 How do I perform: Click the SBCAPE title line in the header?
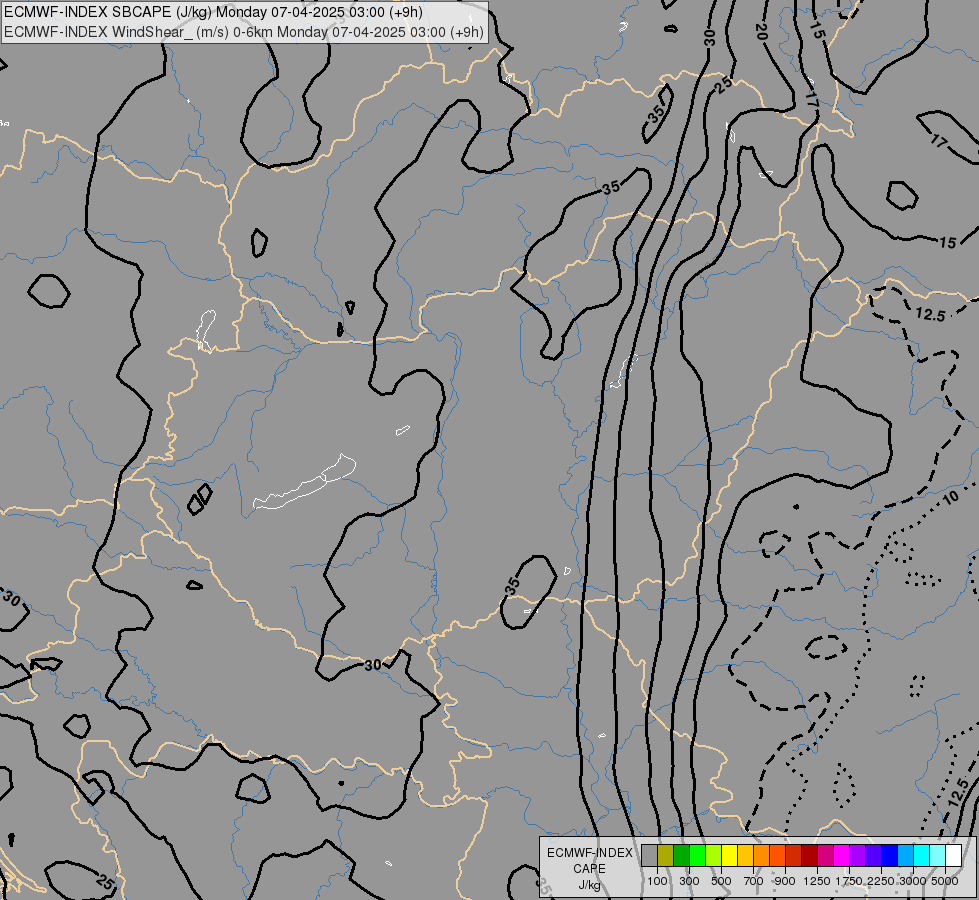point(213,12)
